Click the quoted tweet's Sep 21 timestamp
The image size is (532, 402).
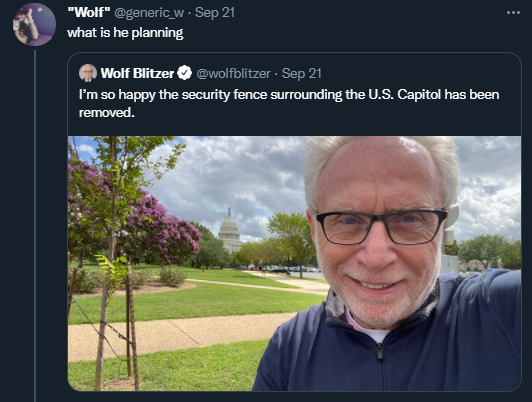click(x=301, y=74)
